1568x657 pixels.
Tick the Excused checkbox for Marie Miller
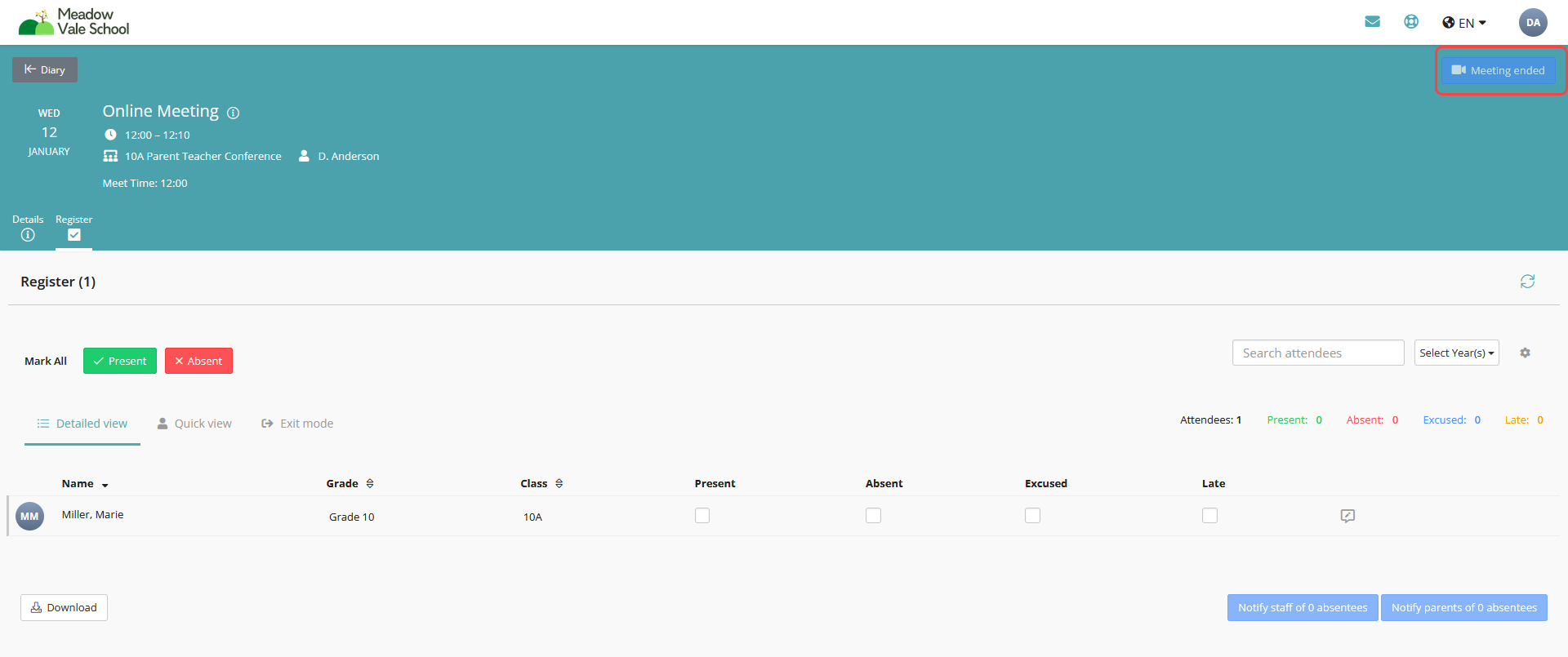point(1032,516)
